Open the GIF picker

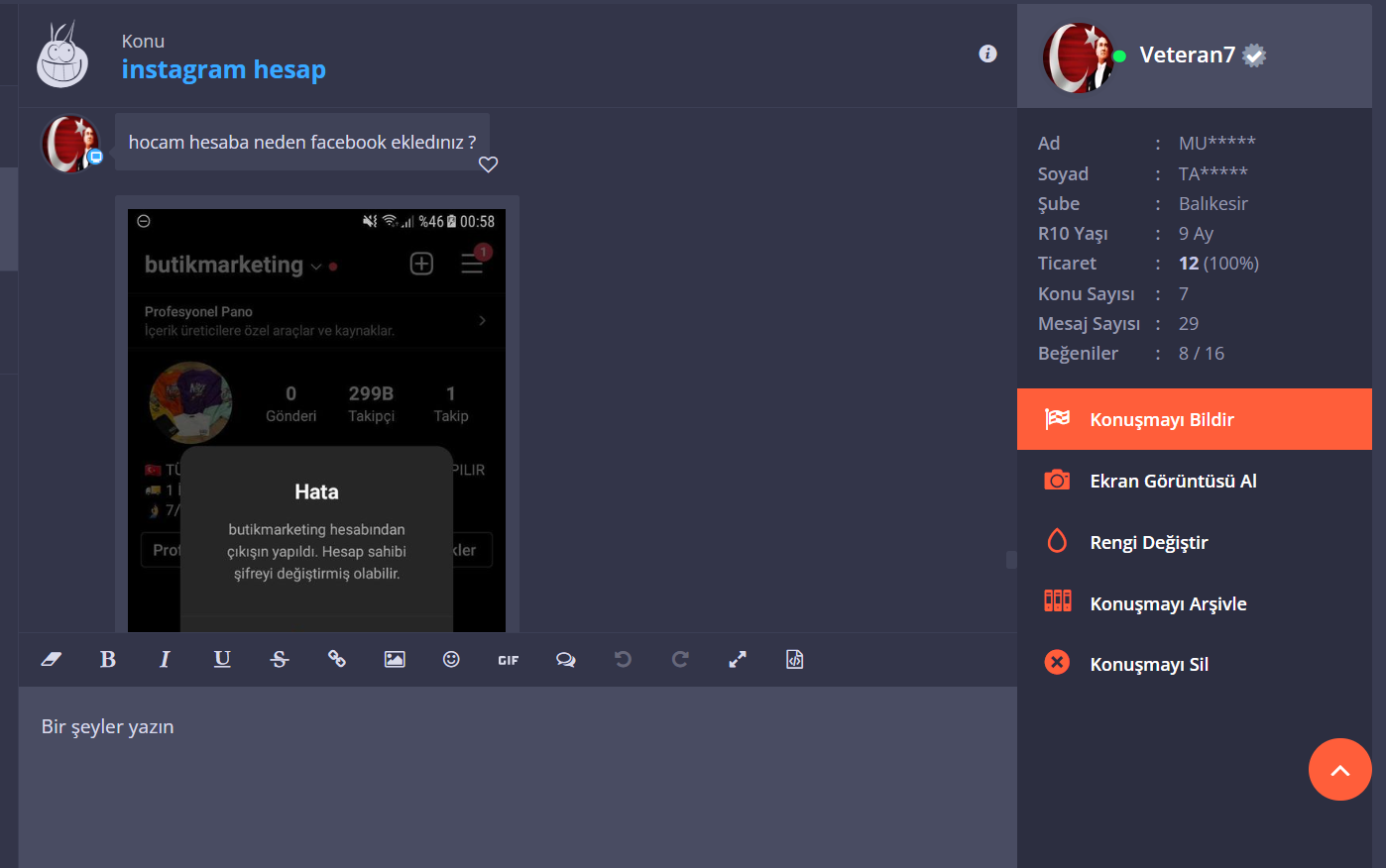tap(509, 660)
